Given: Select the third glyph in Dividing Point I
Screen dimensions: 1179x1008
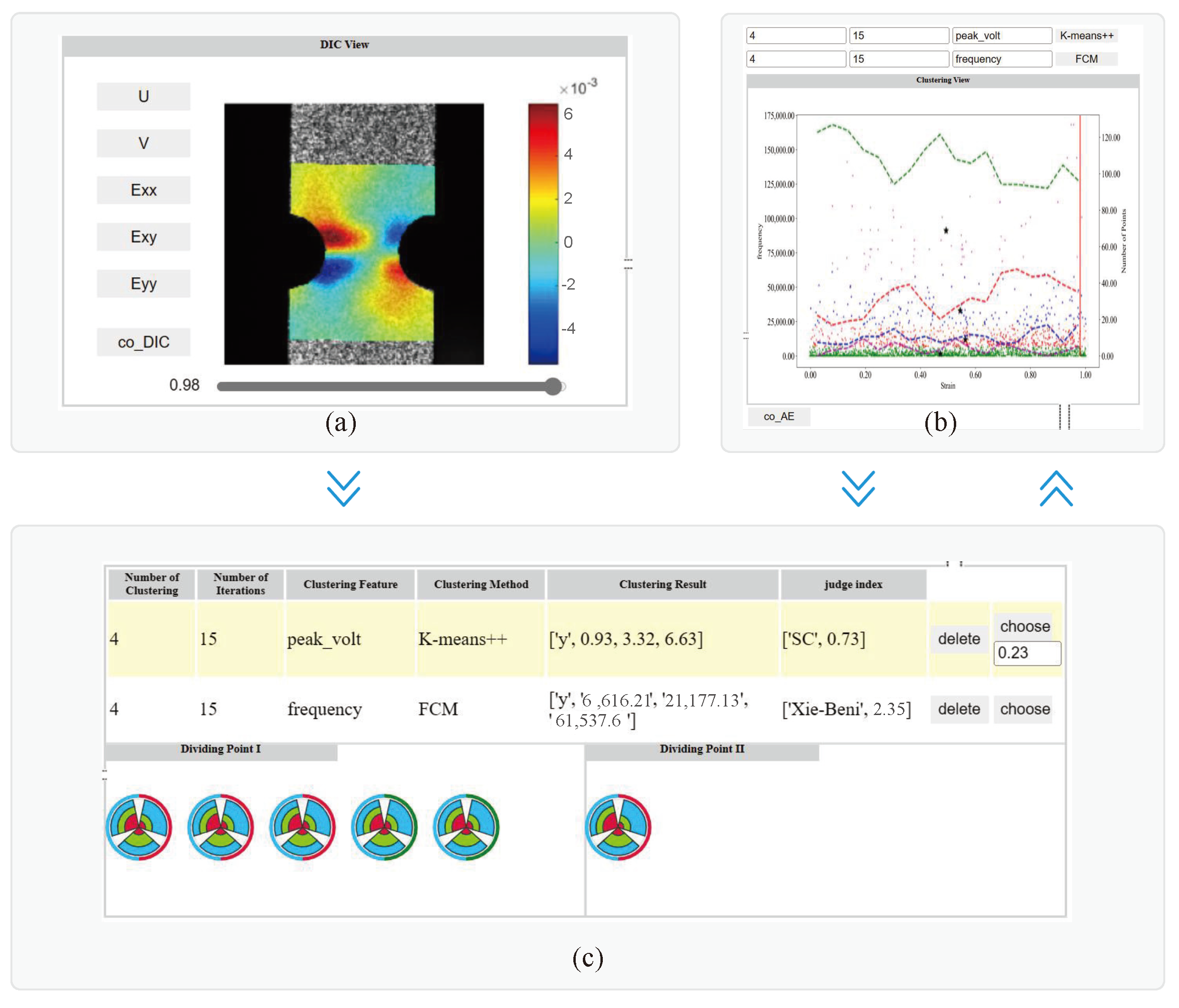Looking at the screenshot, I should pyautogui.click(x=302, y=826).
